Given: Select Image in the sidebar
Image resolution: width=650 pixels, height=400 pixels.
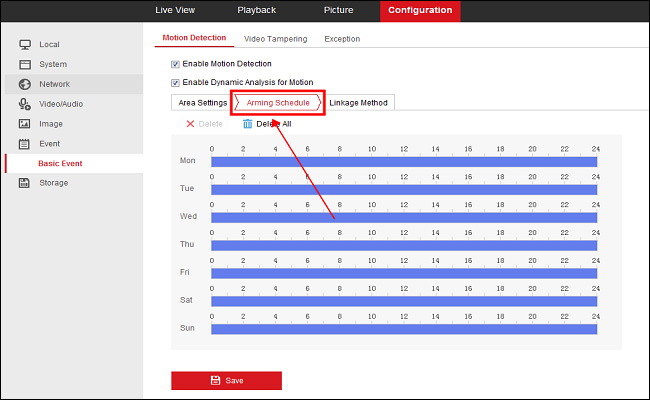Looking at the screenshot, I should coord(51,124).
